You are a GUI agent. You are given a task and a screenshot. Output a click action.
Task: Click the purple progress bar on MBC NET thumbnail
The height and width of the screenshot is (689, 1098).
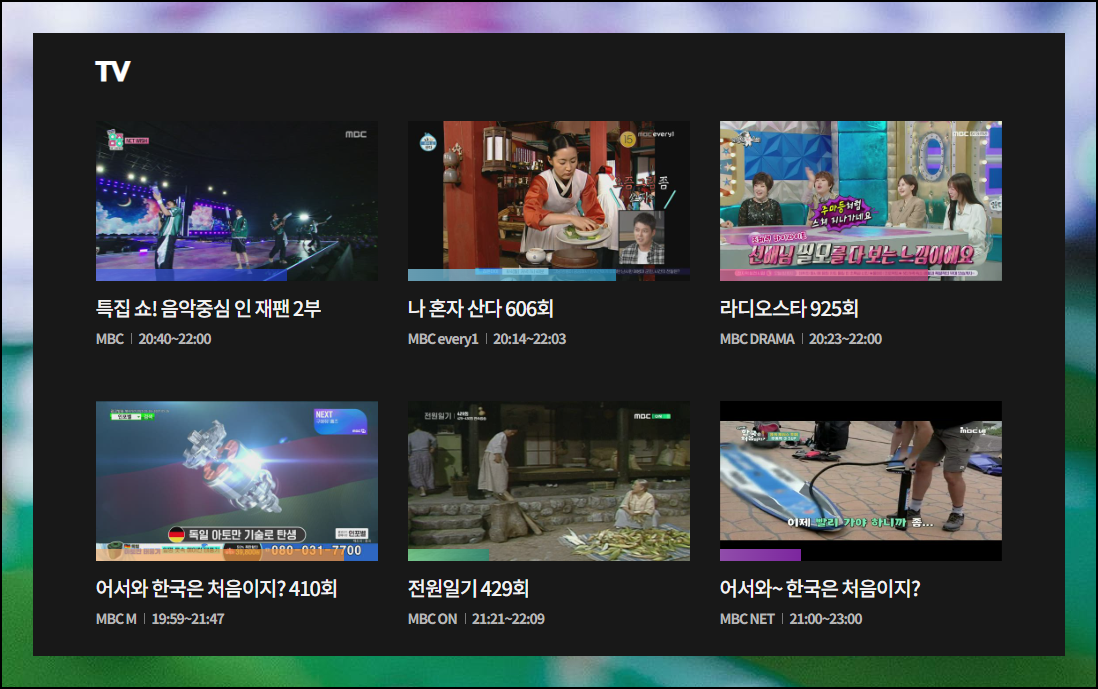[760, 555]
